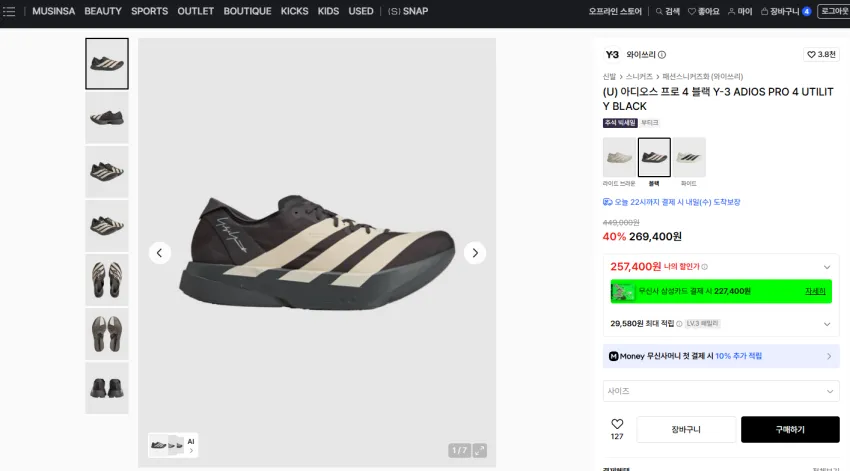This screenshot has width=850, height=471.
Task: Add item with 장바구니 button
Action: (686, 429)
